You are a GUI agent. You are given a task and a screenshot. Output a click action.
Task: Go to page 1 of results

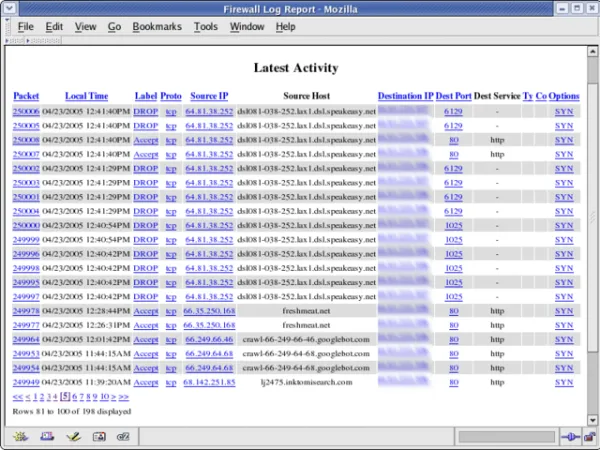coord(35,397)
